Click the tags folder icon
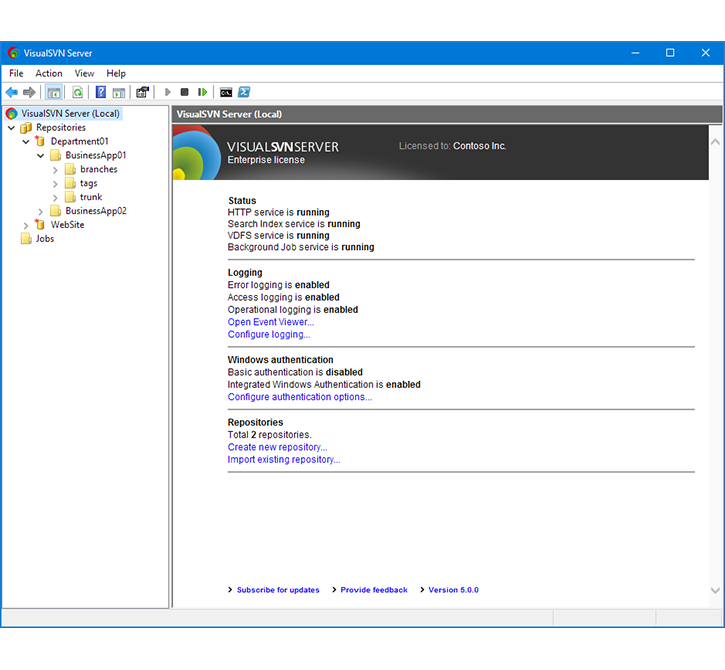This screenshot has height=670, width=725. 70,183
